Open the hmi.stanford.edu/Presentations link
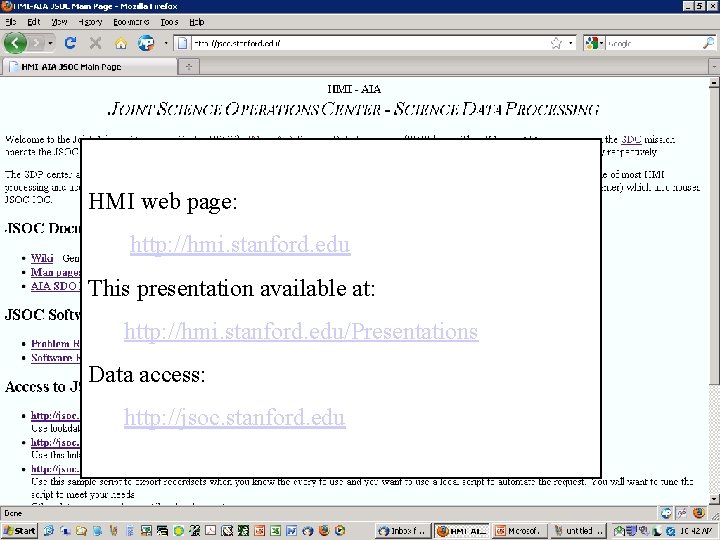Image resolution: width=720 pixels, height=540 pixels. (x=301, y=331)
